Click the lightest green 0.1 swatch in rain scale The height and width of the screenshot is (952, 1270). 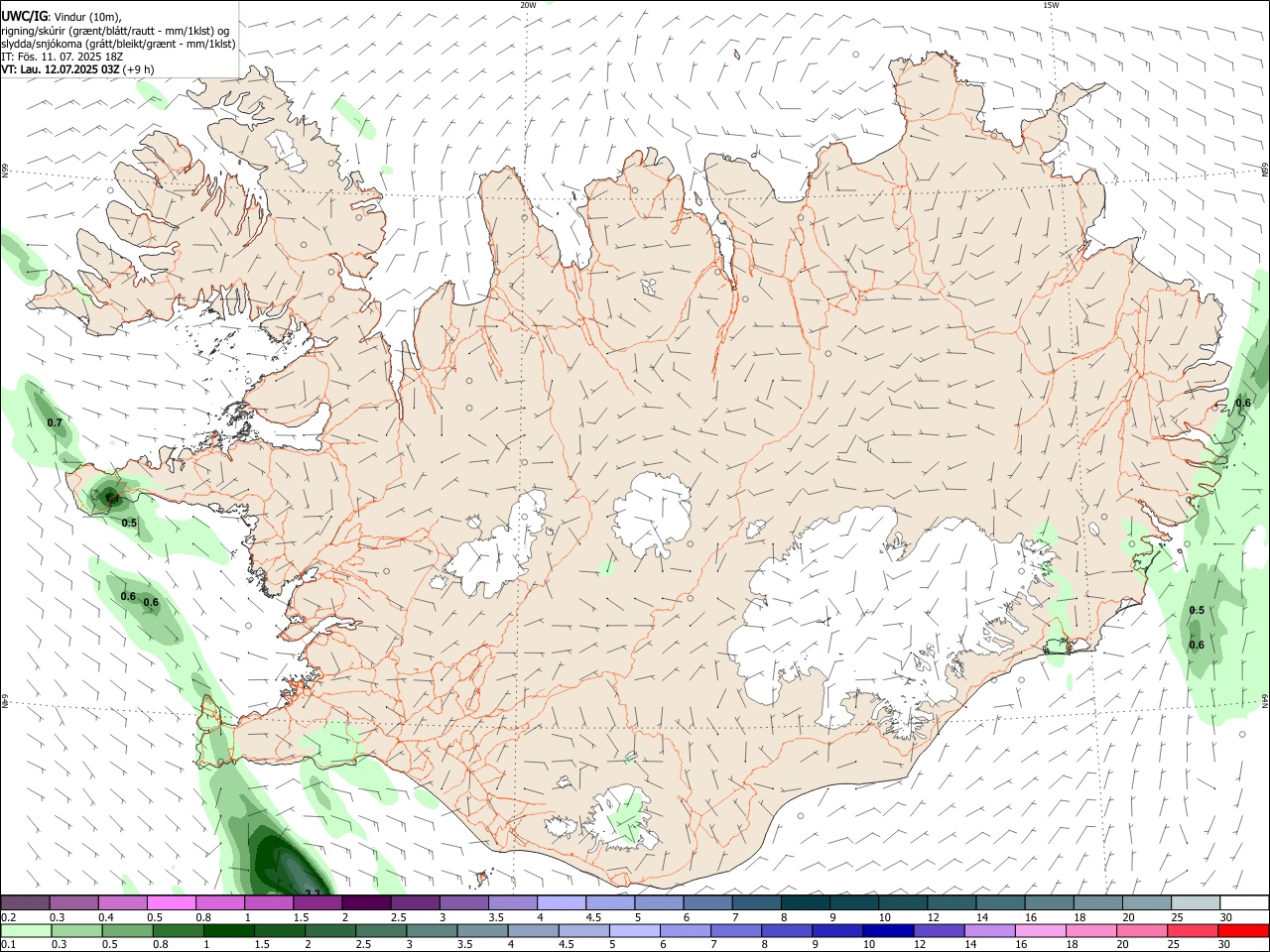click(x=26, y=930)
